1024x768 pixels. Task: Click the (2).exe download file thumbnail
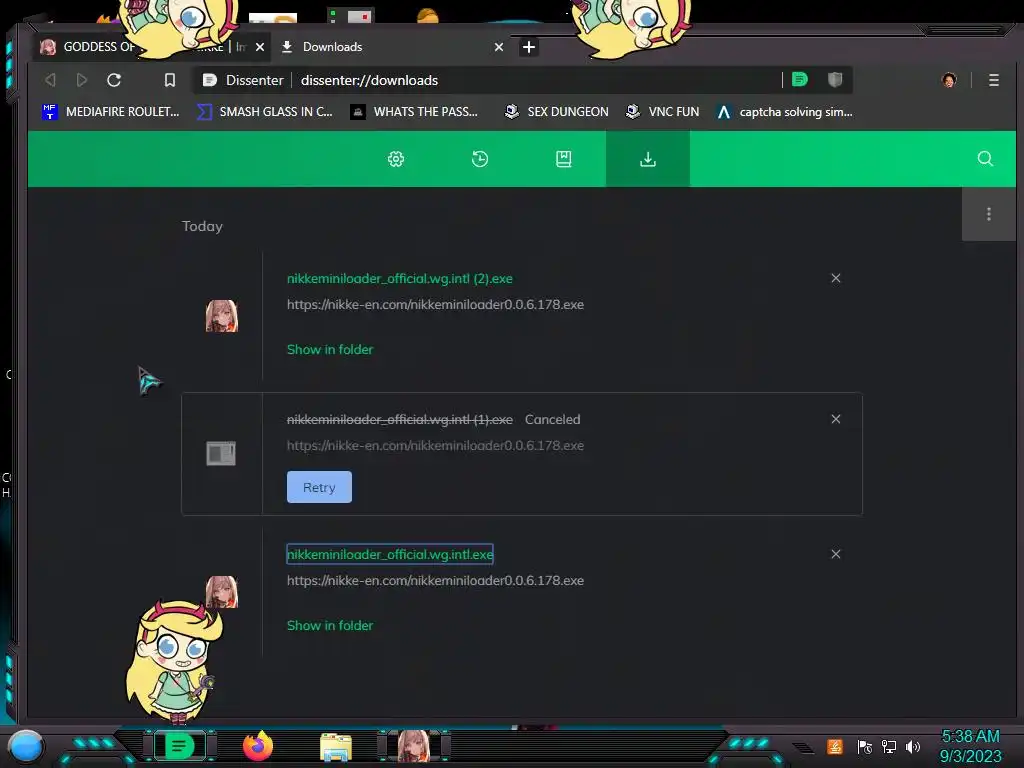pyautogui.click(x=222, y=316)
